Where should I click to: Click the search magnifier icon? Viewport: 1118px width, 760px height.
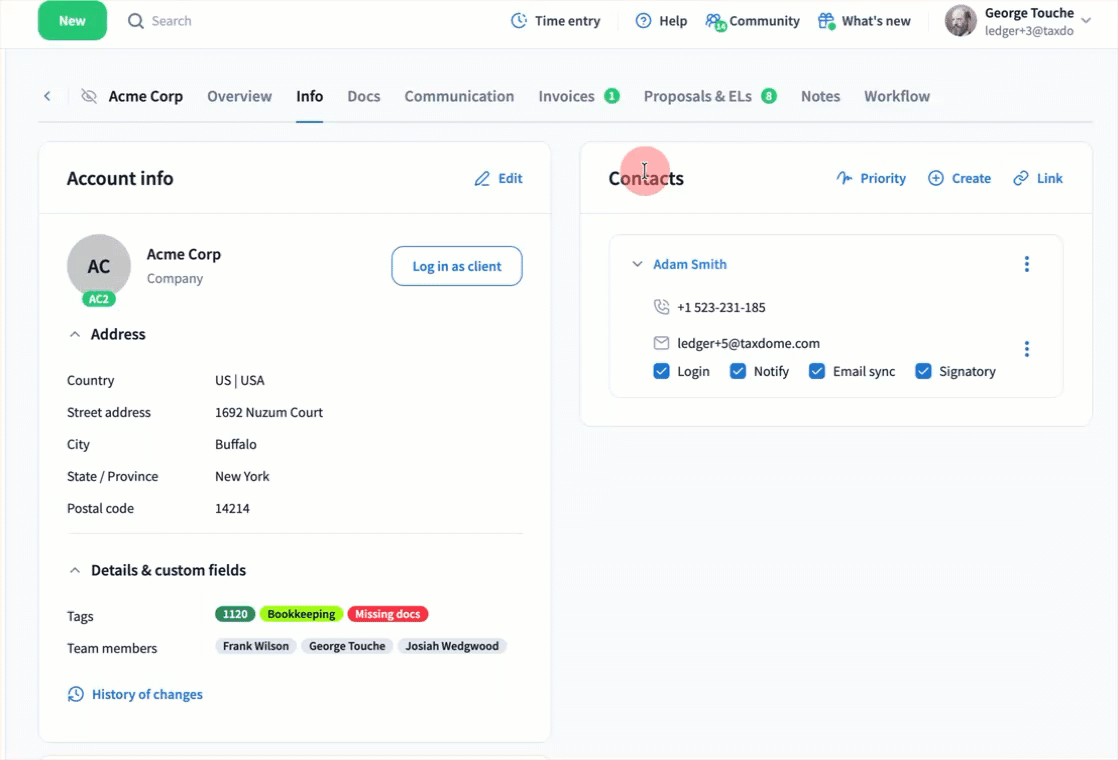tap(135, 21)
